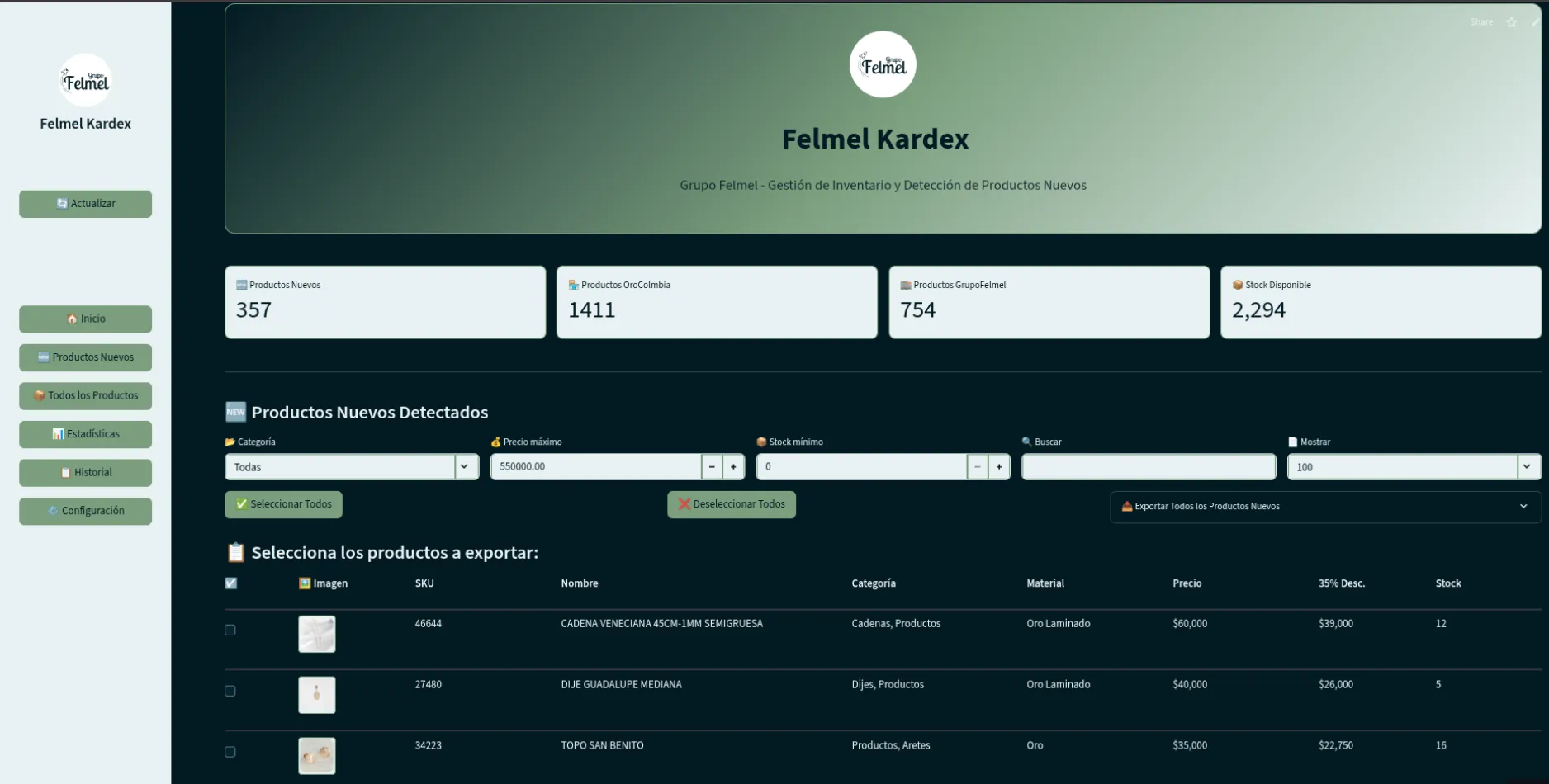
Task: Click the discount cell $26,000
Action: pos(1336,685)
